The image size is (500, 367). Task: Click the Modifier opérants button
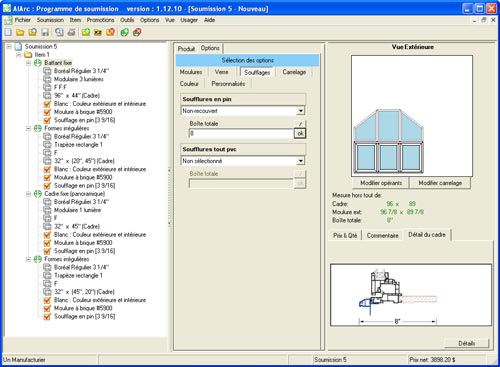point(381,183)
